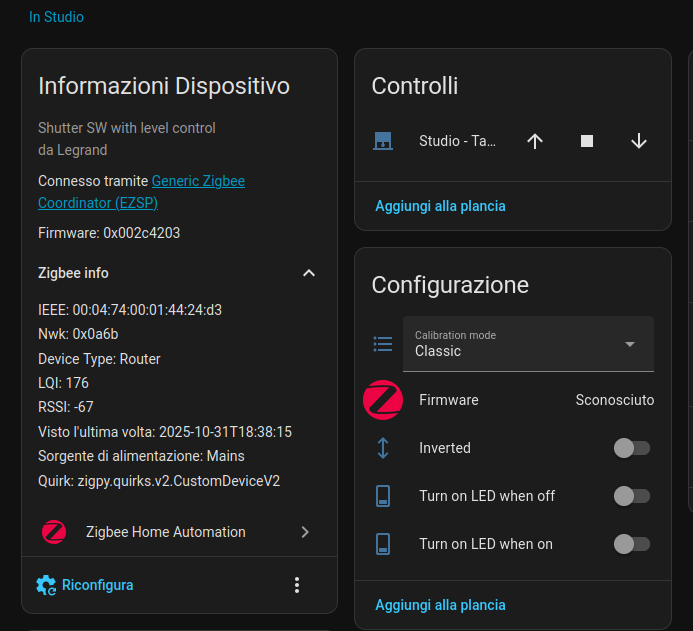Click the Zigbee logo beside Firmware
693x631 pixels.
tap(382, 400)
